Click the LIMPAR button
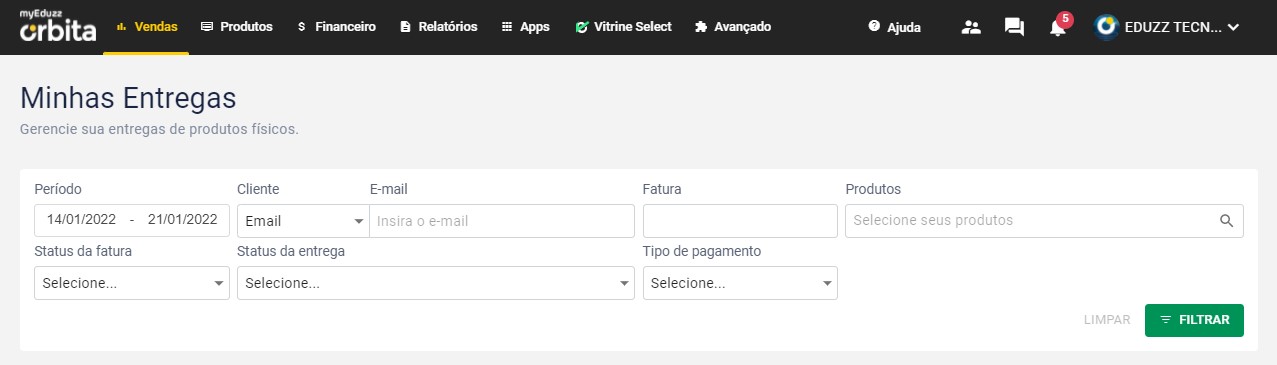This screenshot has width=1277, height=365. click(1106, 320)
